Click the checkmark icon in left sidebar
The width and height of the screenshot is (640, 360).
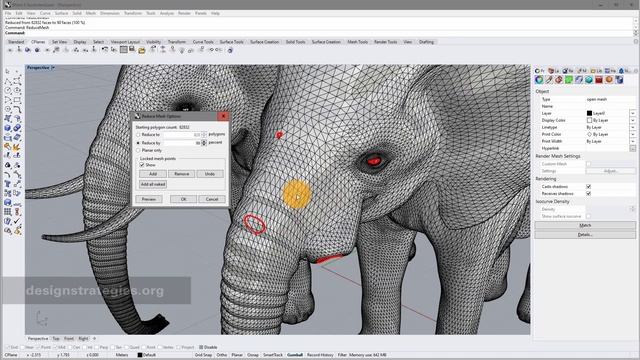pos(17,221)
